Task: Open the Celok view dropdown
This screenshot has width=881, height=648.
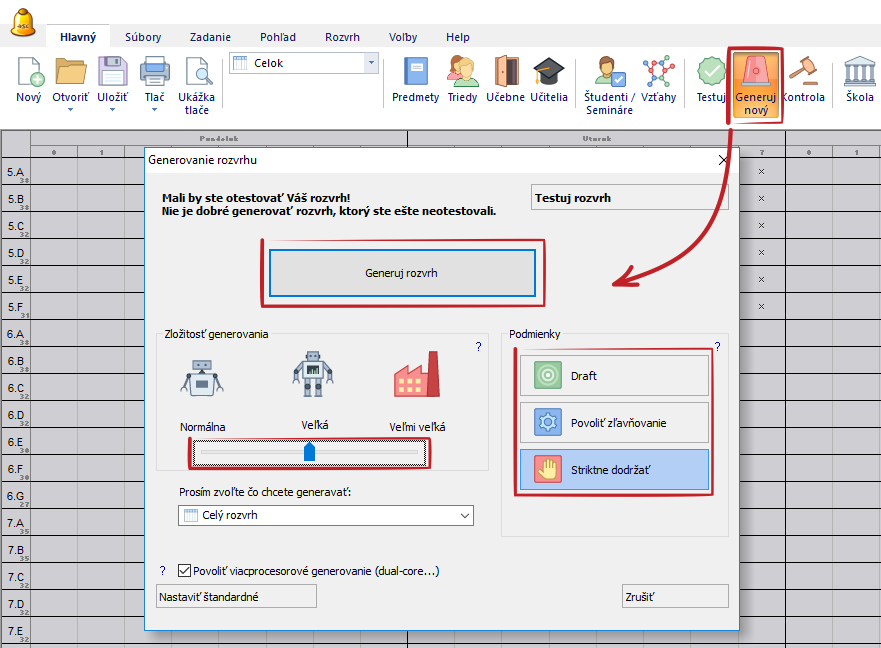Action: (371, 63)
